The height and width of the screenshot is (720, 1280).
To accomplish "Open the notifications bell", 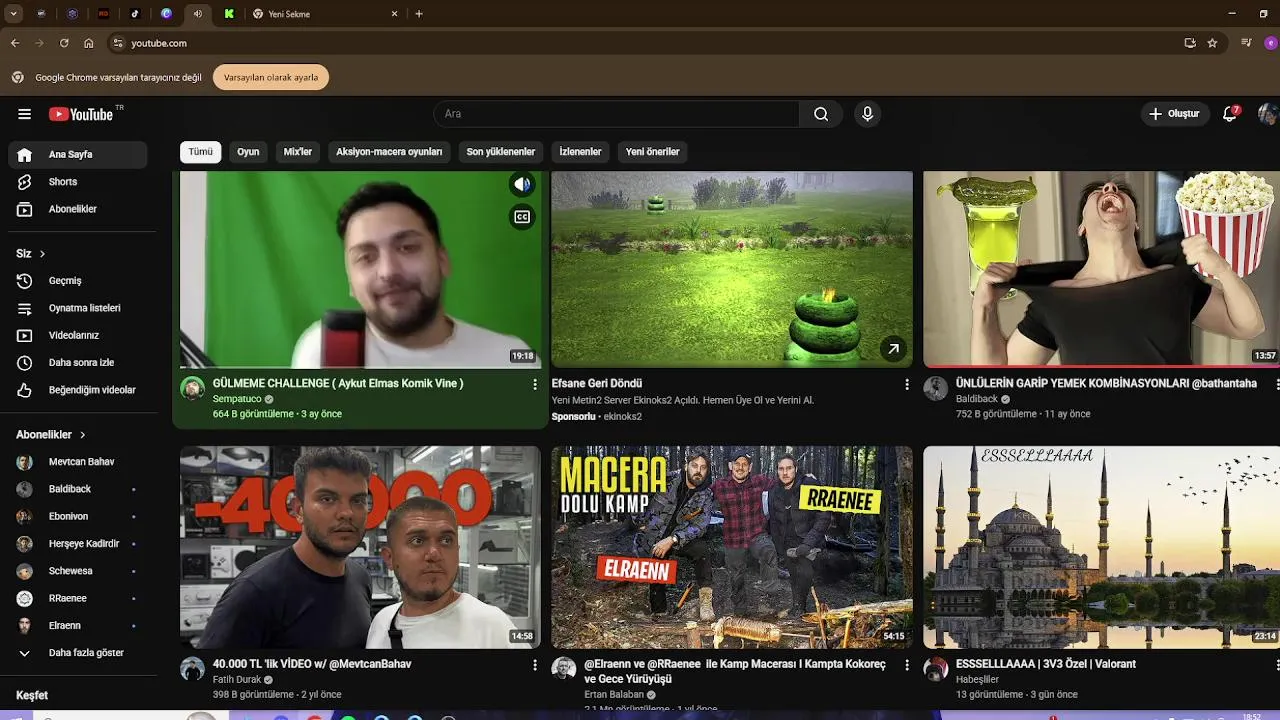I will click(x=1230, y=114).
